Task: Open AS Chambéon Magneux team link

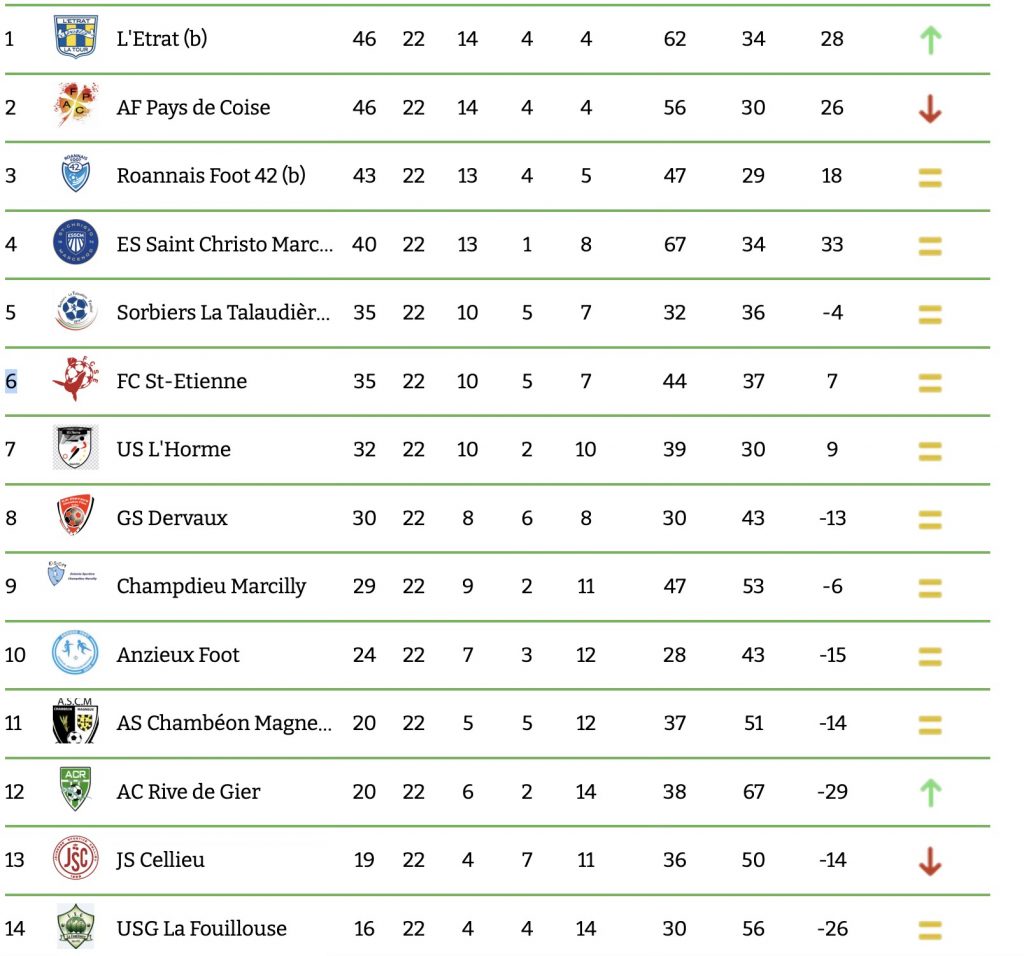Action: coord(224,724)
